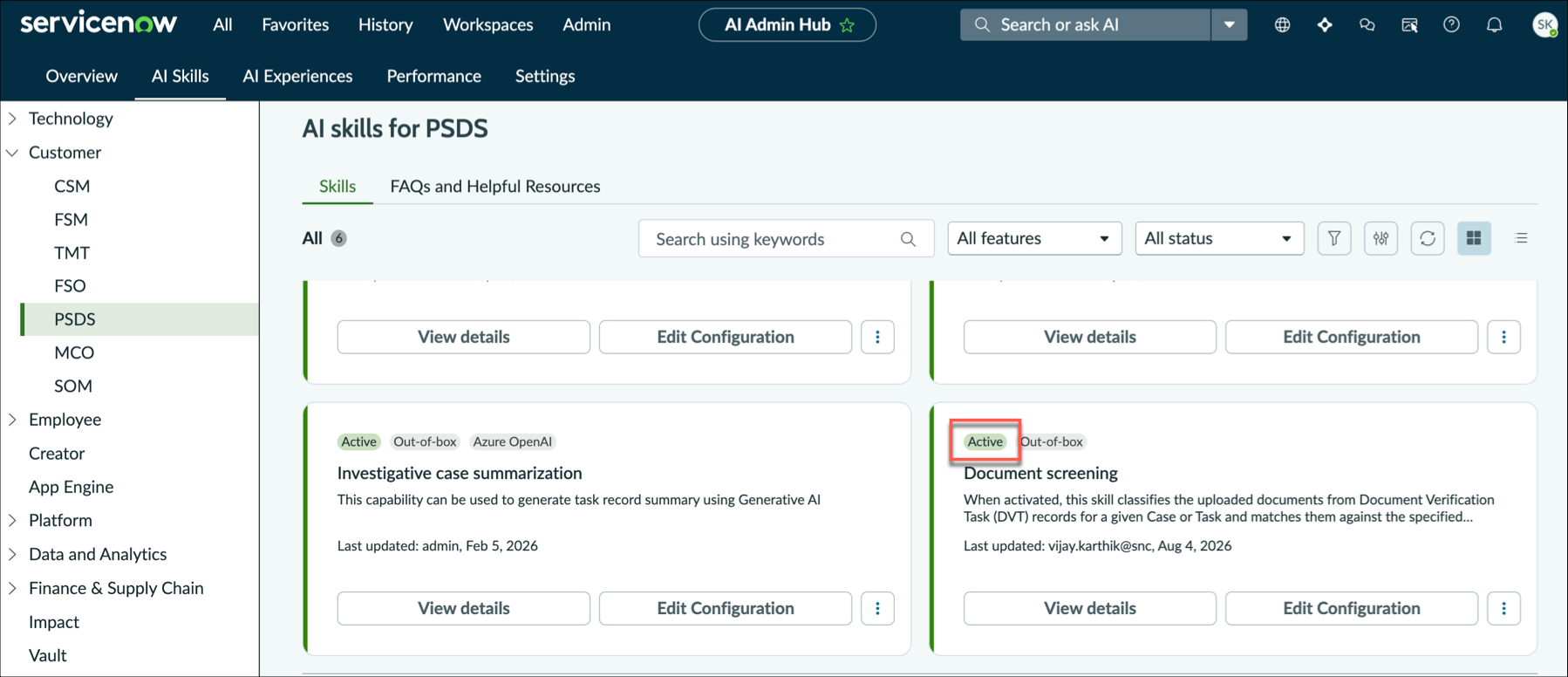
Task: Expand the Data and Analytics node
Action: [13, 554]
